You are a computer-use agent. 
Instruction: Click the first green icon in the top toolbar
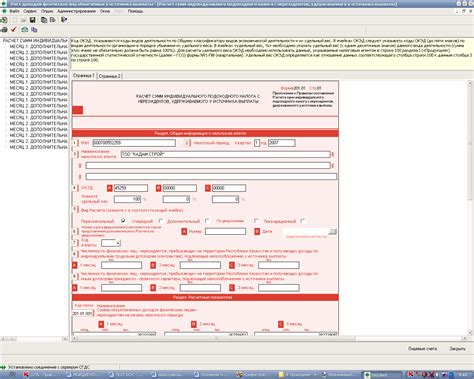tap(4, 20)
